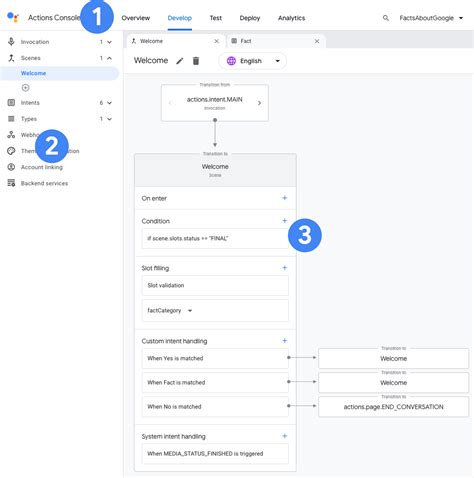Close the Fact editor tab
The width and height of the screenshot is (474, 478).
[x=317, y=41]
